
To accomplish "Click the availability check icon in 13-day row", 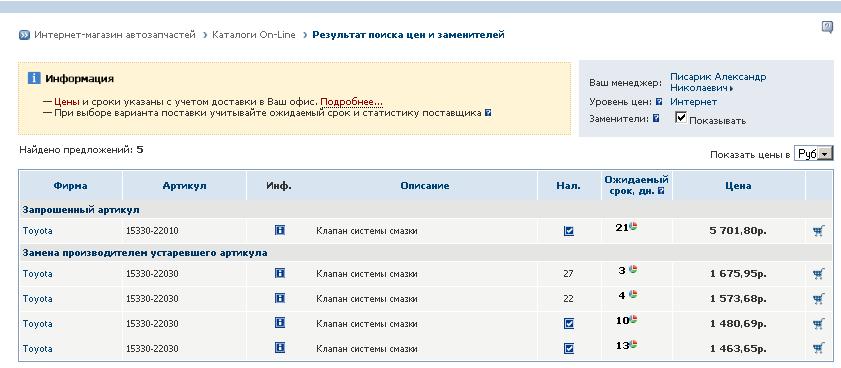I will tap(569, 349).
